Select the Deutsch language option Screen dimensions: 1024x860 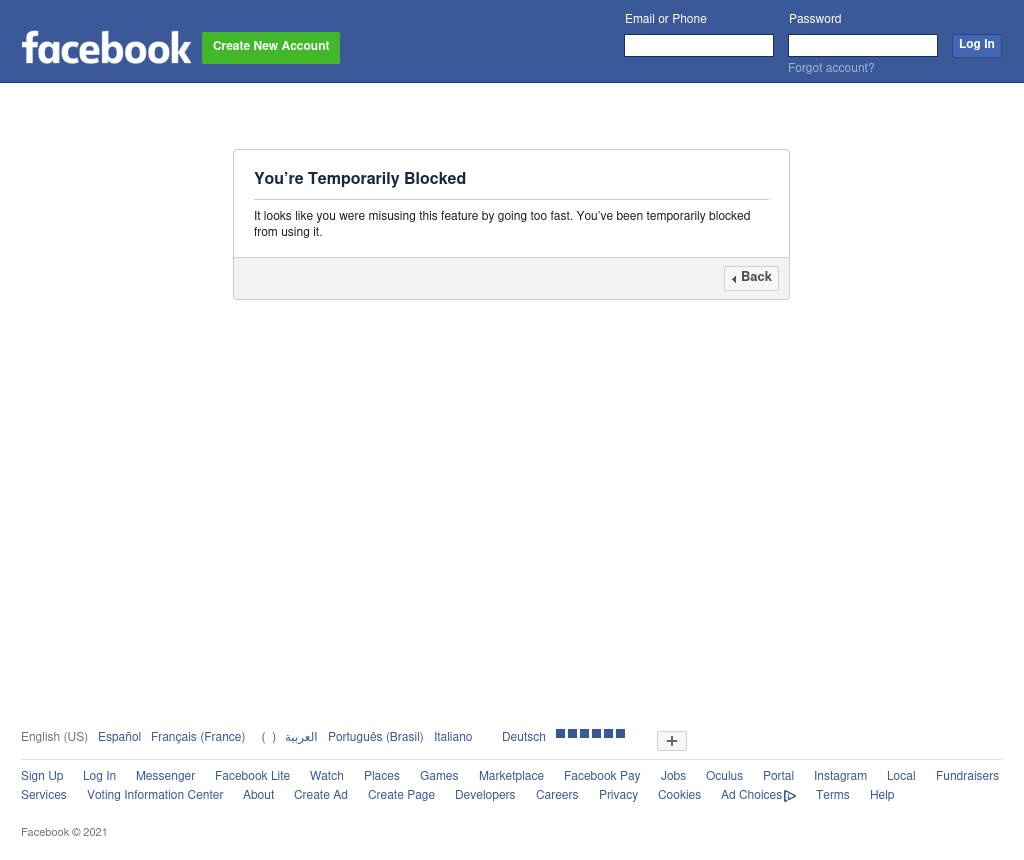pos(524,737)
